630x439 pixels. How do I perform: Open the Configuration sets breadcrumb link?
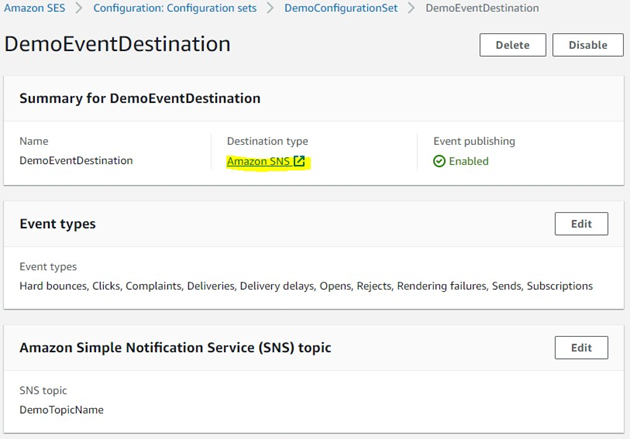(x=174, y=8)
